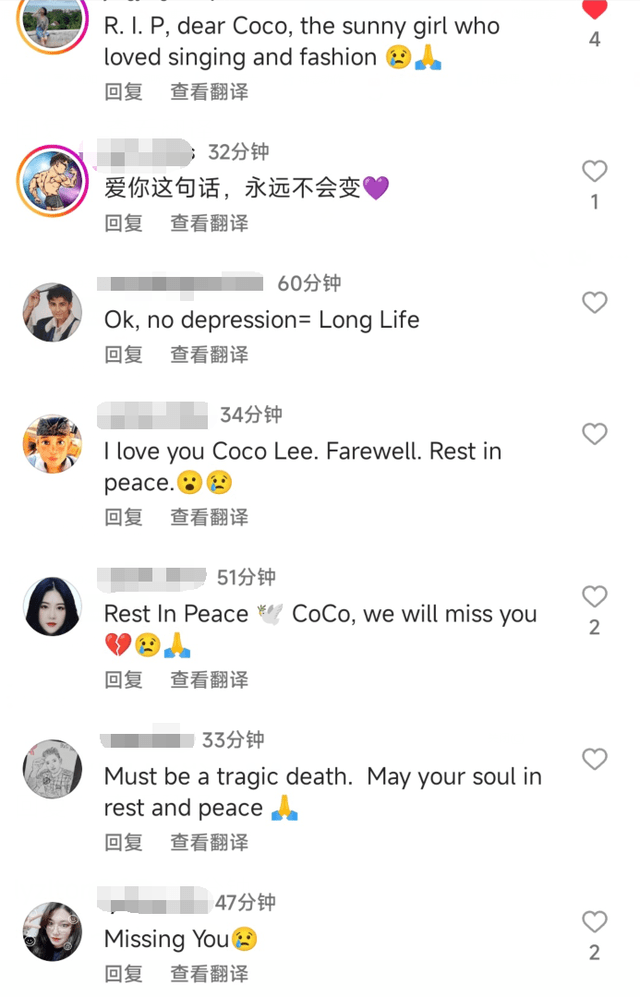Reply (回复) to 'Ok, no depression' comment
This screenshot has width=640, height=997.
pos(124,354)
